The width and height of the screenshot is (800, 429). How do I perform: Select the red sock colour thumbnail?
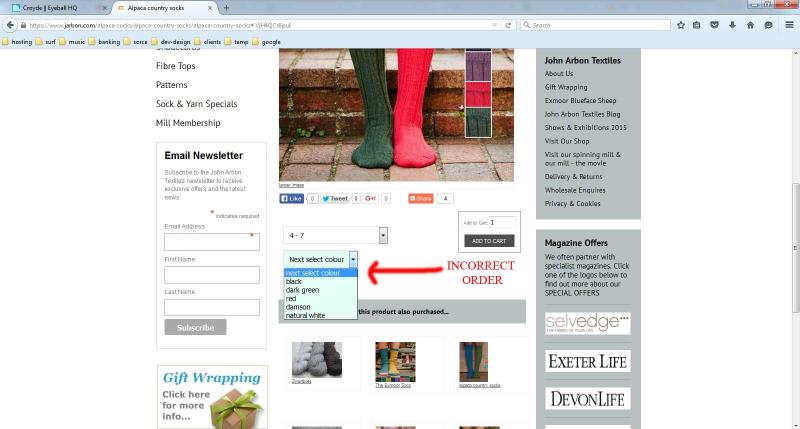coord(478,94)
